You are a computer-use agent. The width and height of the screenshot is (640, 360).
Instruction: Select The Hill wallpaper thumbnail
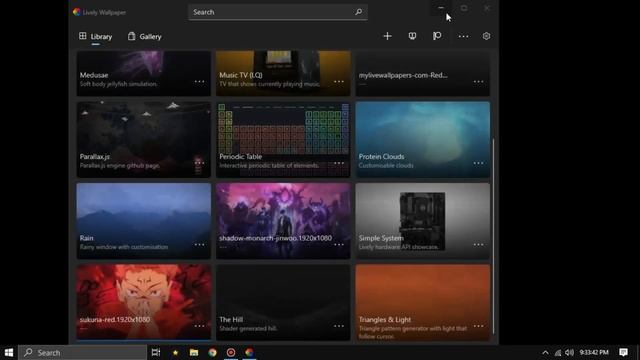click(283, 302)
